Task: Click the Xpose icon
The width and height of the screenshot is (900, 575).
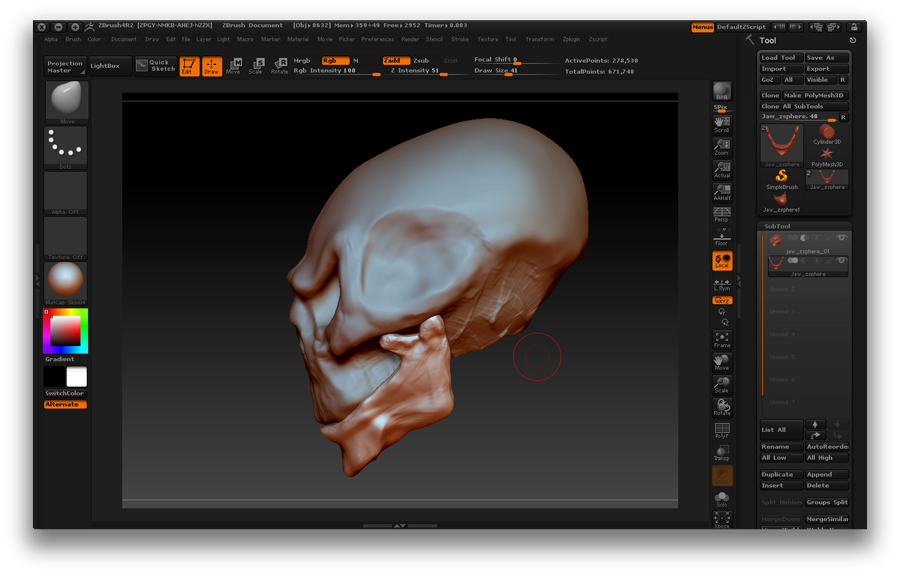Action: (x=721, y=520)
